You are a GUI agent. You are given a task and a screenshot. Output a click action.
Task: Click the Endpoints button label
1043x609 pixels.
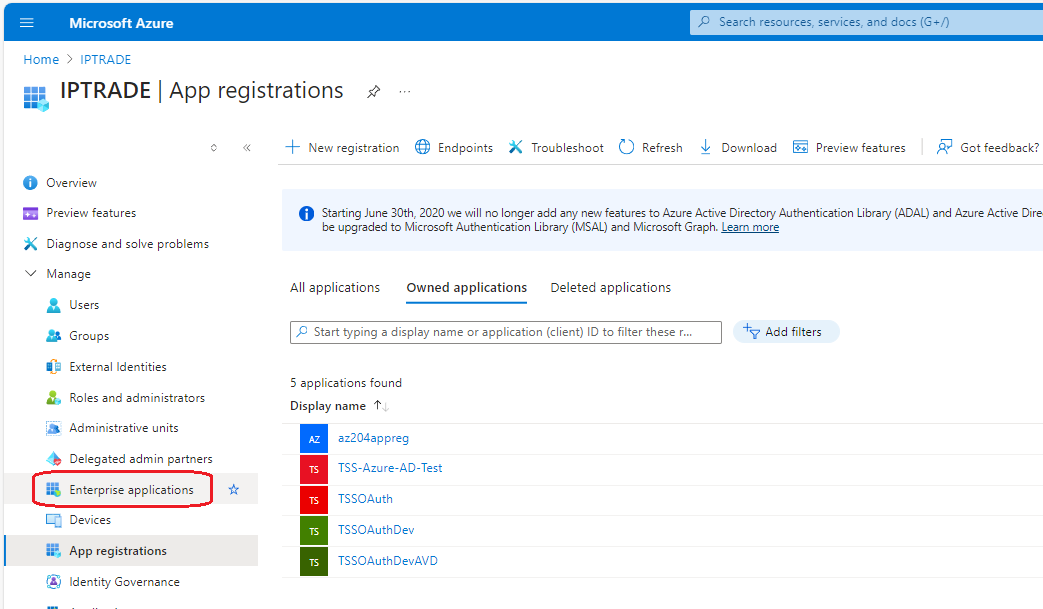click(466, 148)
